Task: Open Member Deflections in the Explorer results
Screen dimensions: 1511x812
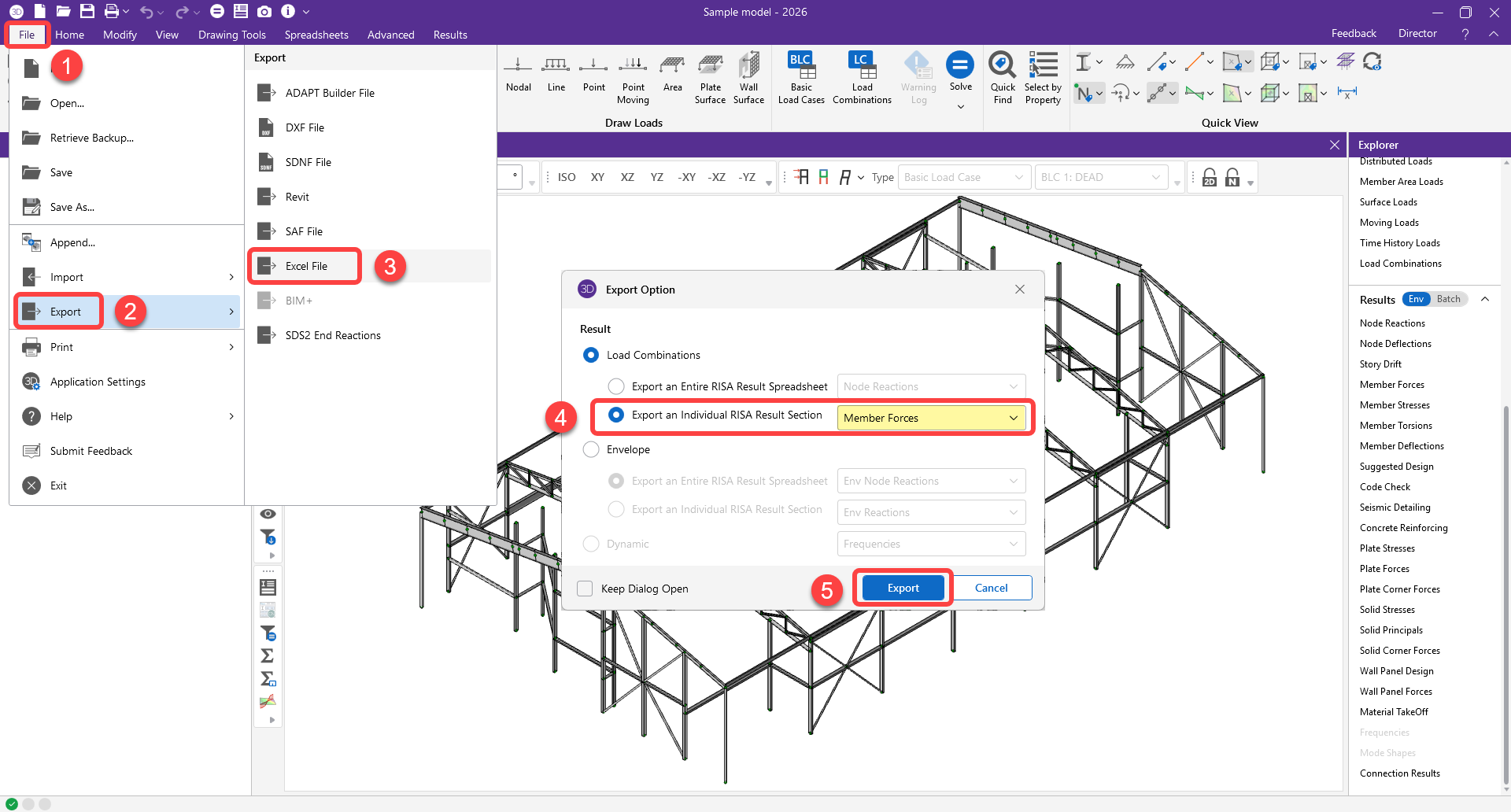Action: coord(1402,446)
